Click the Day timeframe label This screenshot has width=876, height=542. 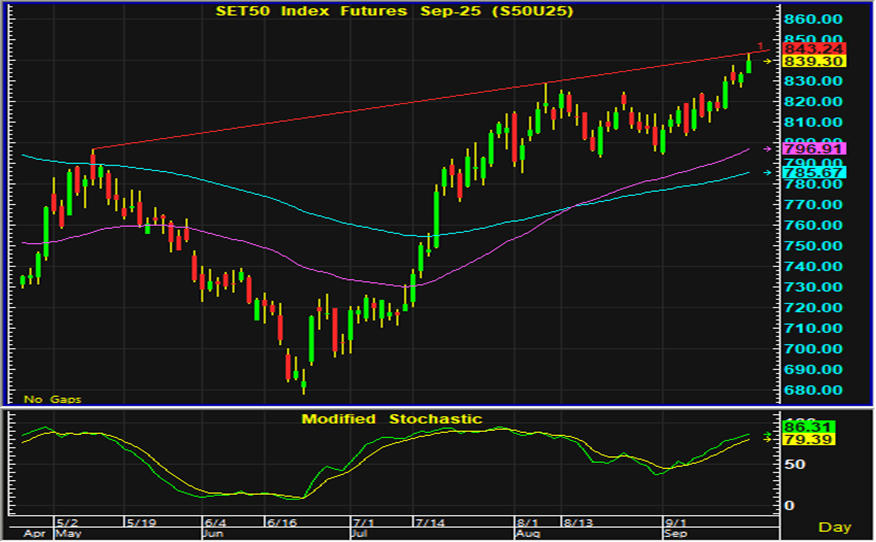tap(834, 526)
